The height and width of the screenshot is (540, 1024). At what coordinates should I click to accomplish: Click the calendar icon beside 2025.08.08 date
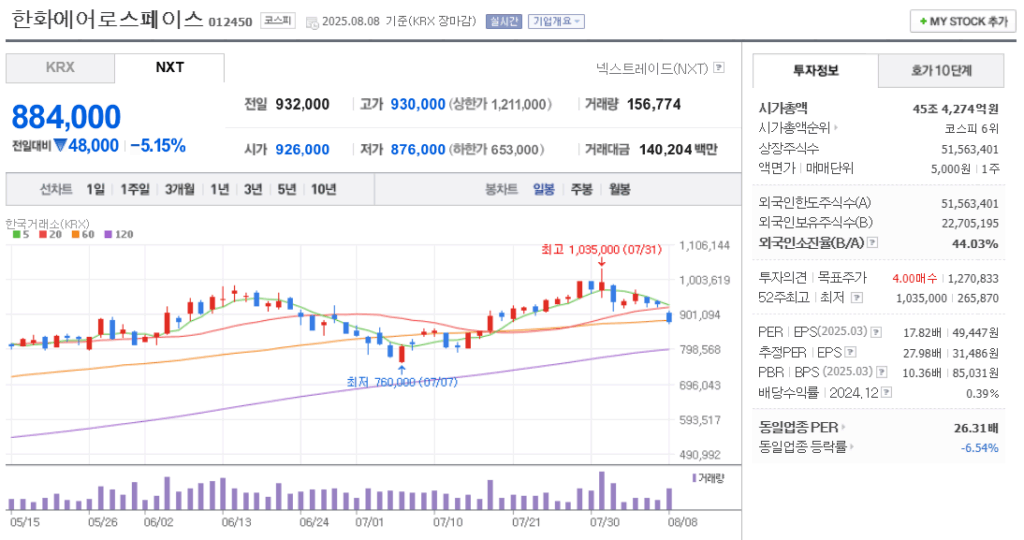click(312, 22)
